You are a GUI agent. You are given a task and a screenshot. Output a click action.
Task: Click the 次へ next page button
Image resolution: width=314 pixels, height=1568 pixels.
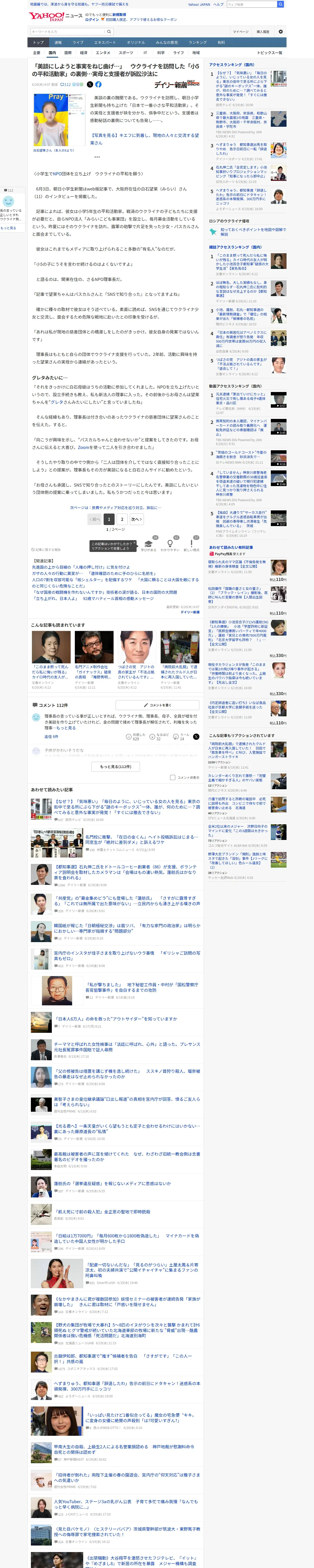[x=136, y=519]
